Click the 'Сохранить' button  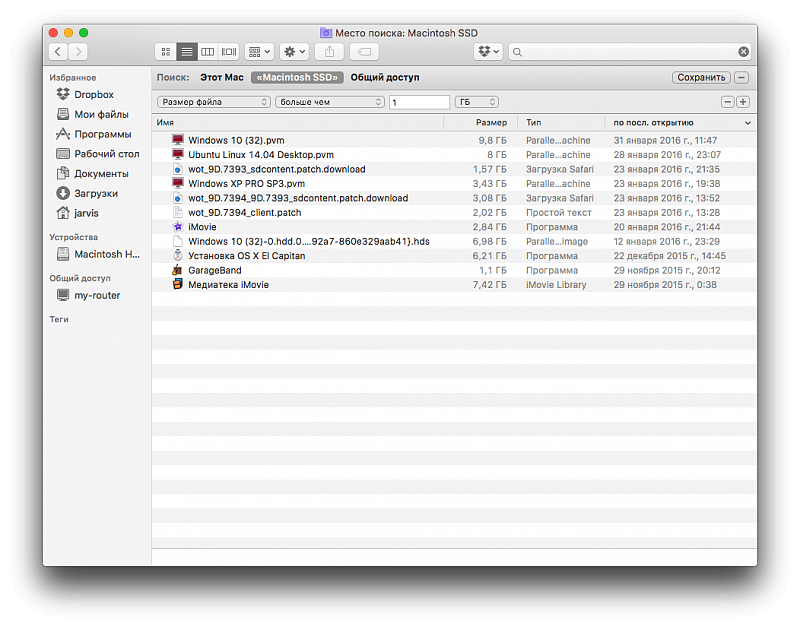[x=701, y=77]
